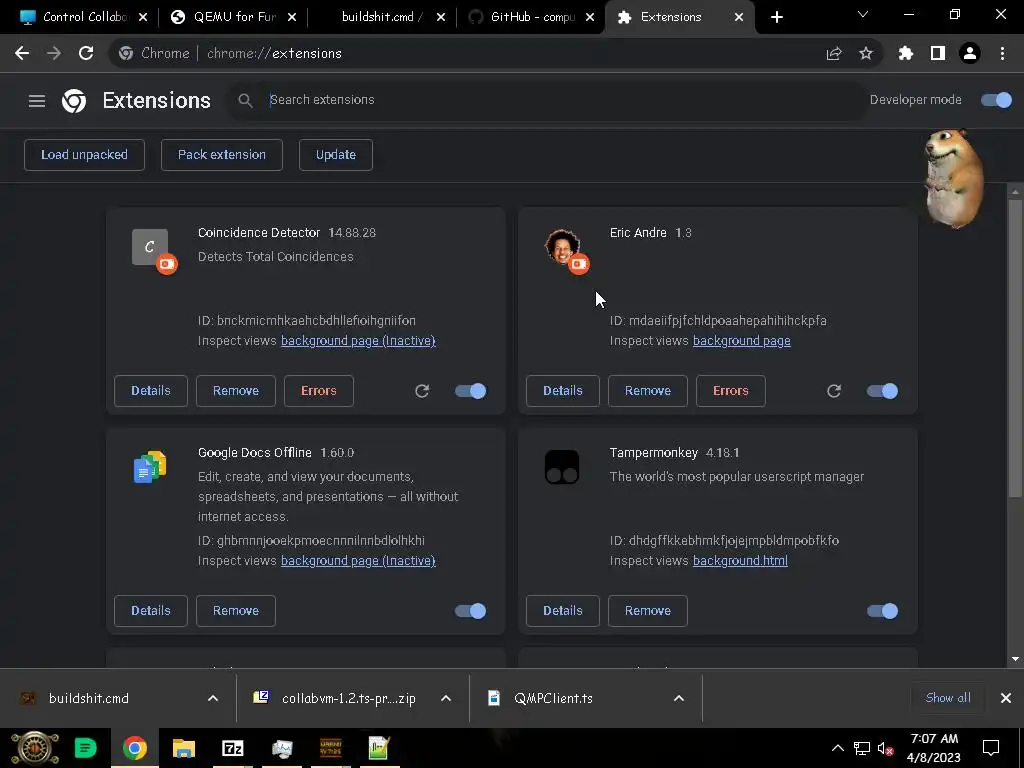1024x768 pixels.
Task: Click the Load unpacked button
Action: (84, 155)
